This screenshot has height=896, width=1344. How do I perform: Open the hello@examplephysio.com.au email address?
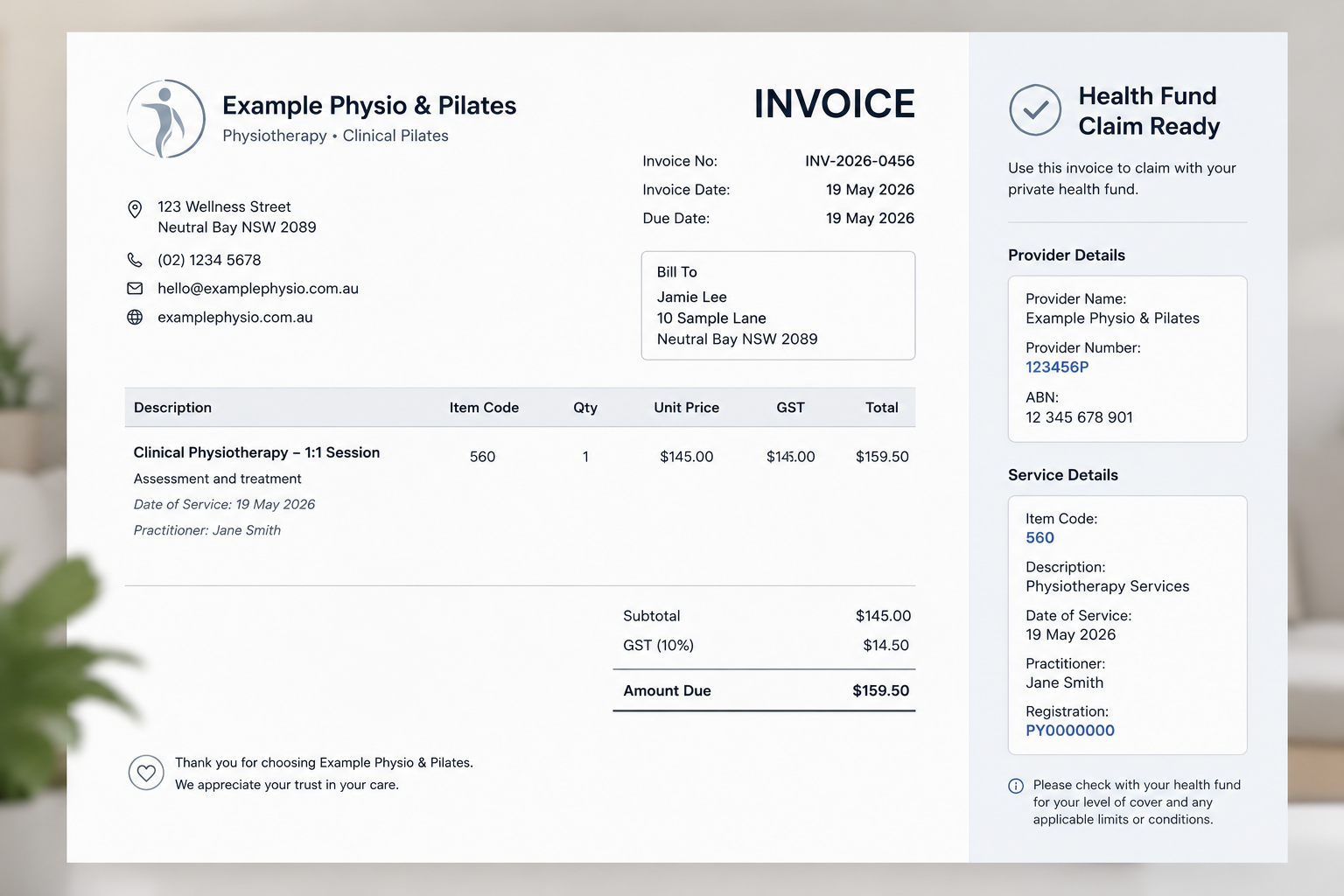click(258, 289)
